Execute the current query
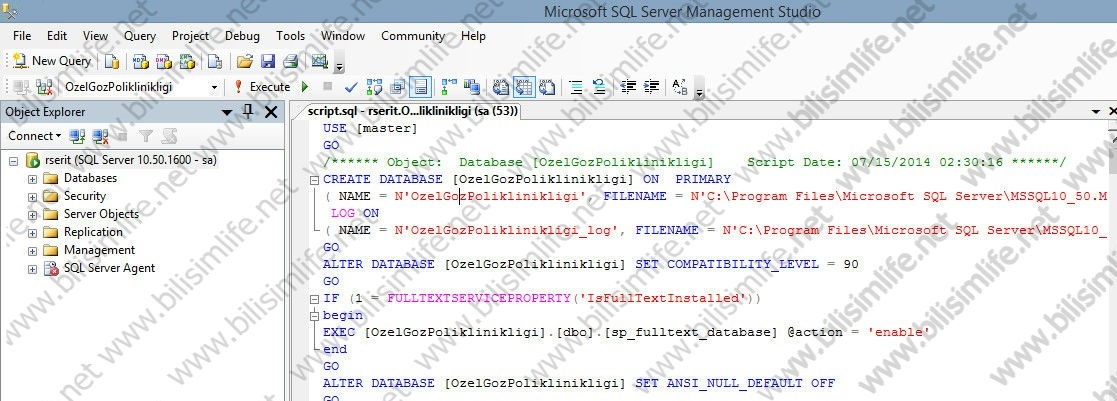Viewport: 1117px width, 401px height. [x=262, y=87]
